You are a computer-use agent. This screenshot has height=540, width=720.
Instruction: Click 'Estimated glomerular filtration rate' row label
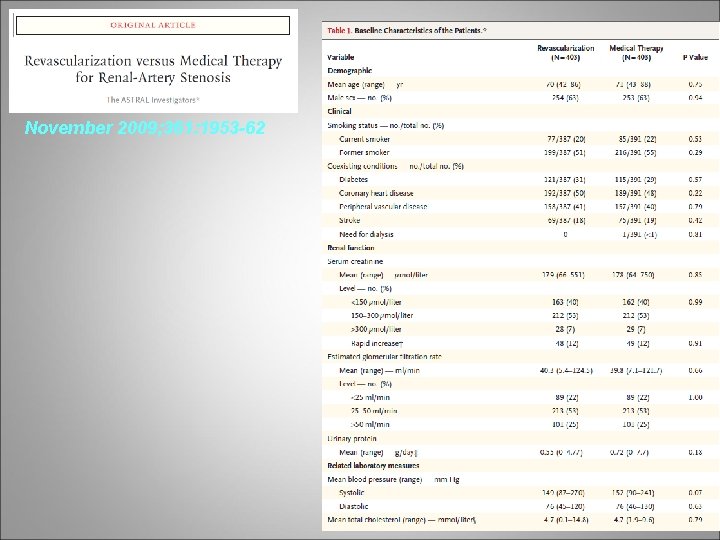click(x=384, y=356)
